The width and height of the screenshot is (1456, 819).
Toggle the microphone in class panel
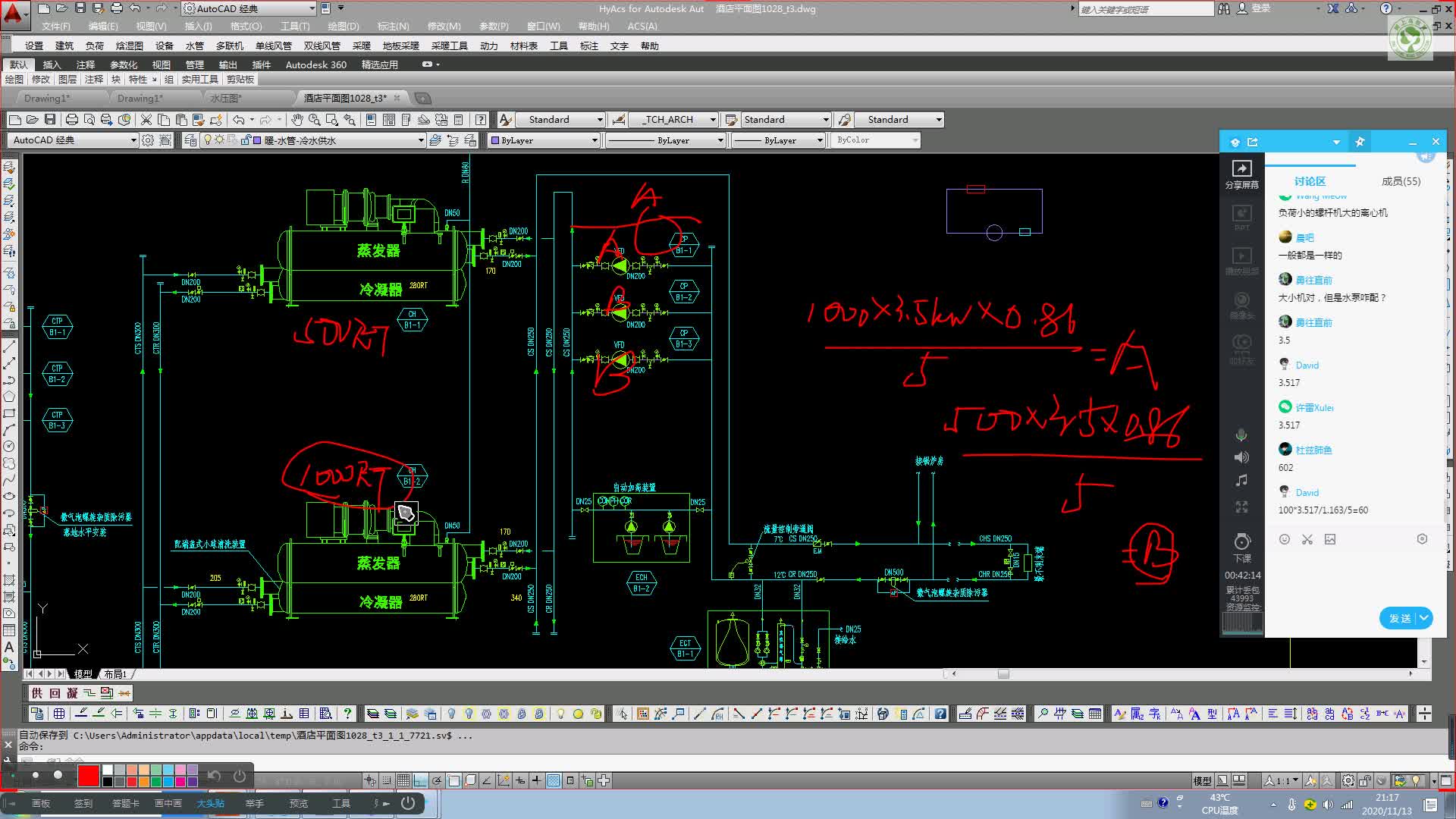(1241, 435)
